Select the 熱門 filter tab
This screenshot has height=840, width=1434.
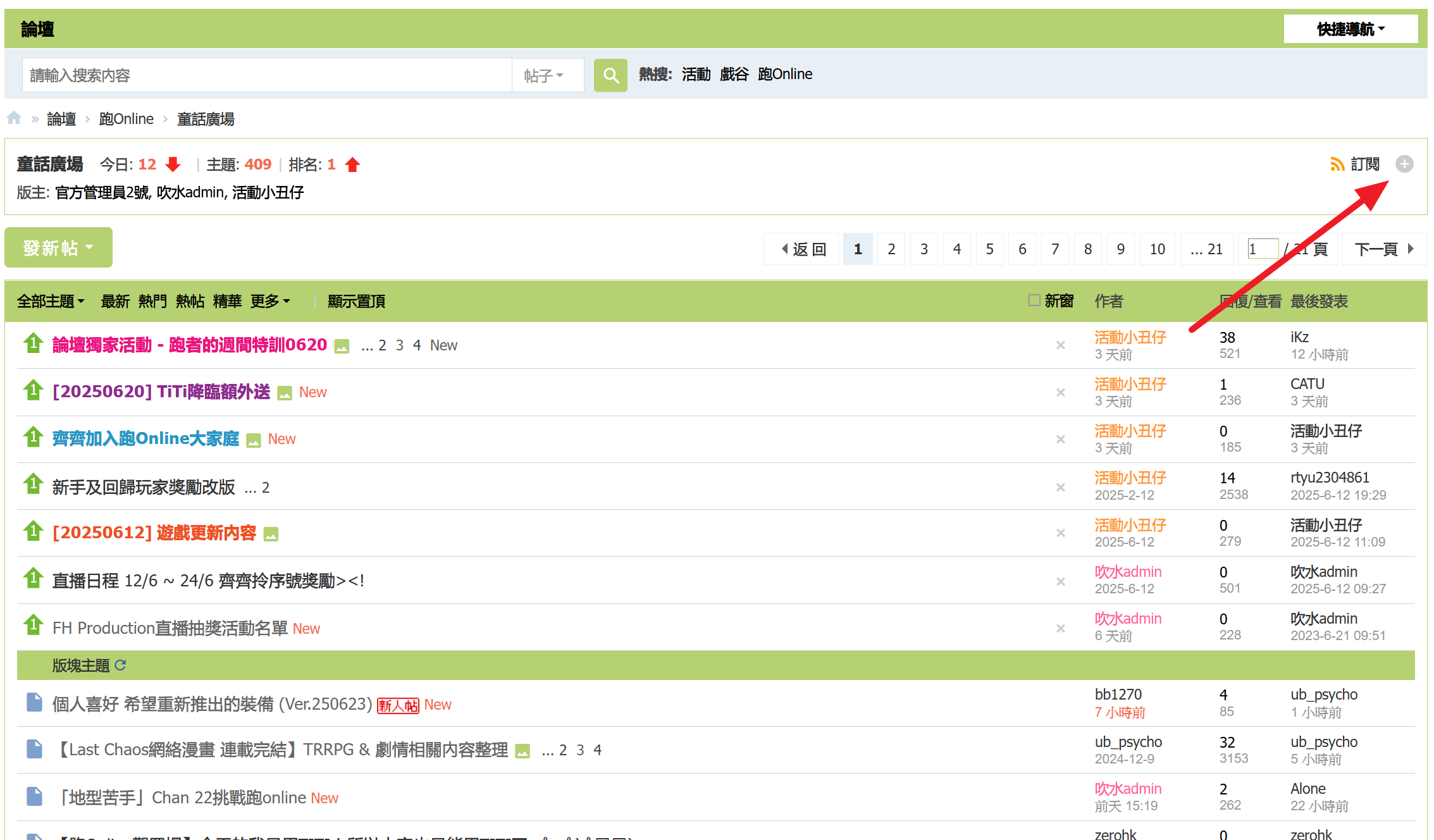[152, 301]
